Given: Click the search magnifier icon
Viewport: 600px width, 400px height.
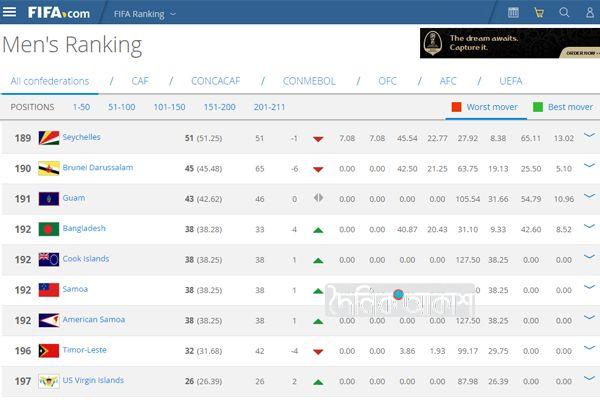Looking at the screenshot, I should point(564,13).
